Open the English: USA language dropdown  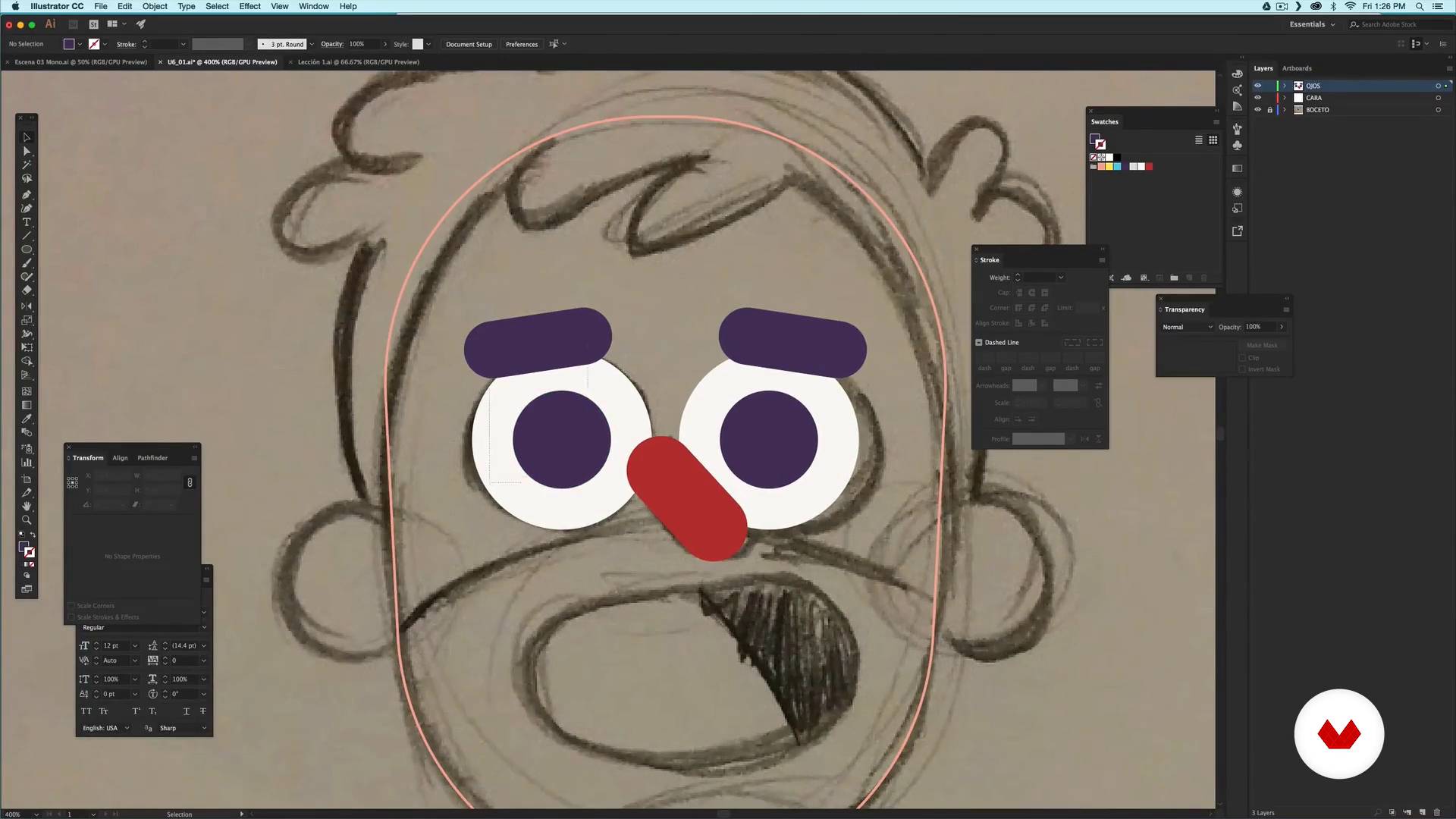click(x=105, y=728)
